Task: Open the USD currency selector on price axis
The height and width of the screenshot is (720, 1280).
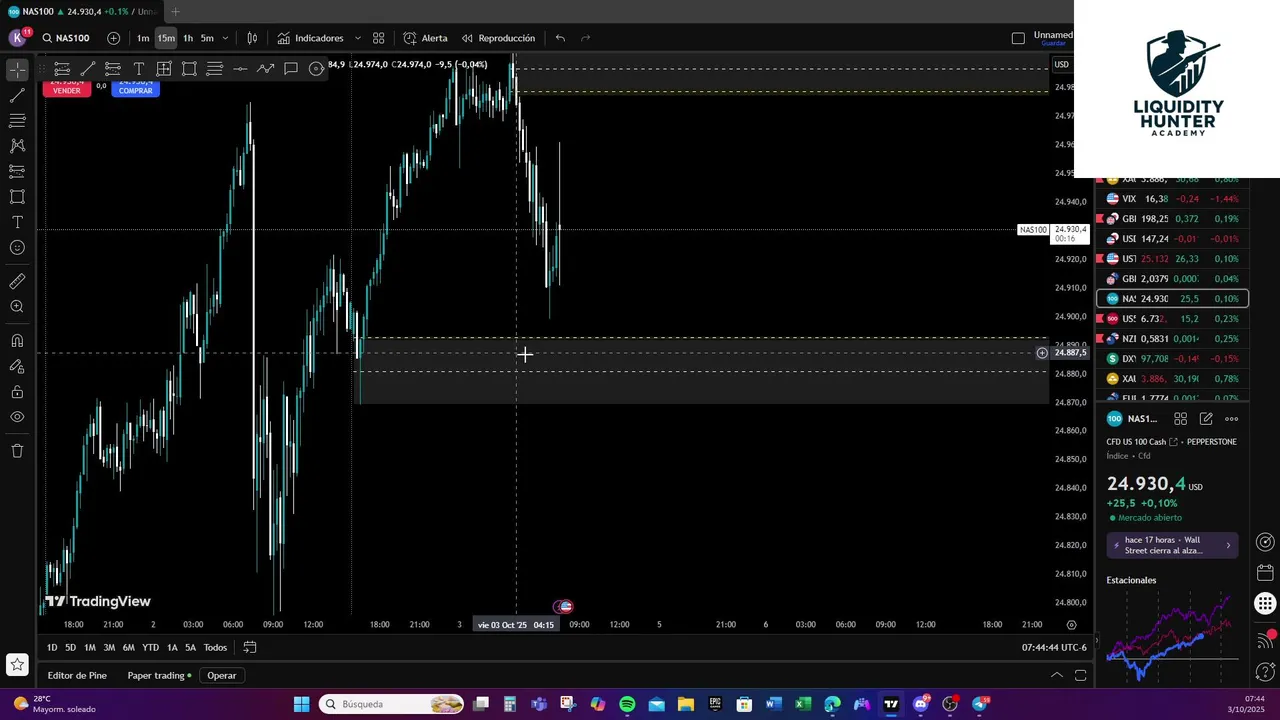Action: [1061, 64]
